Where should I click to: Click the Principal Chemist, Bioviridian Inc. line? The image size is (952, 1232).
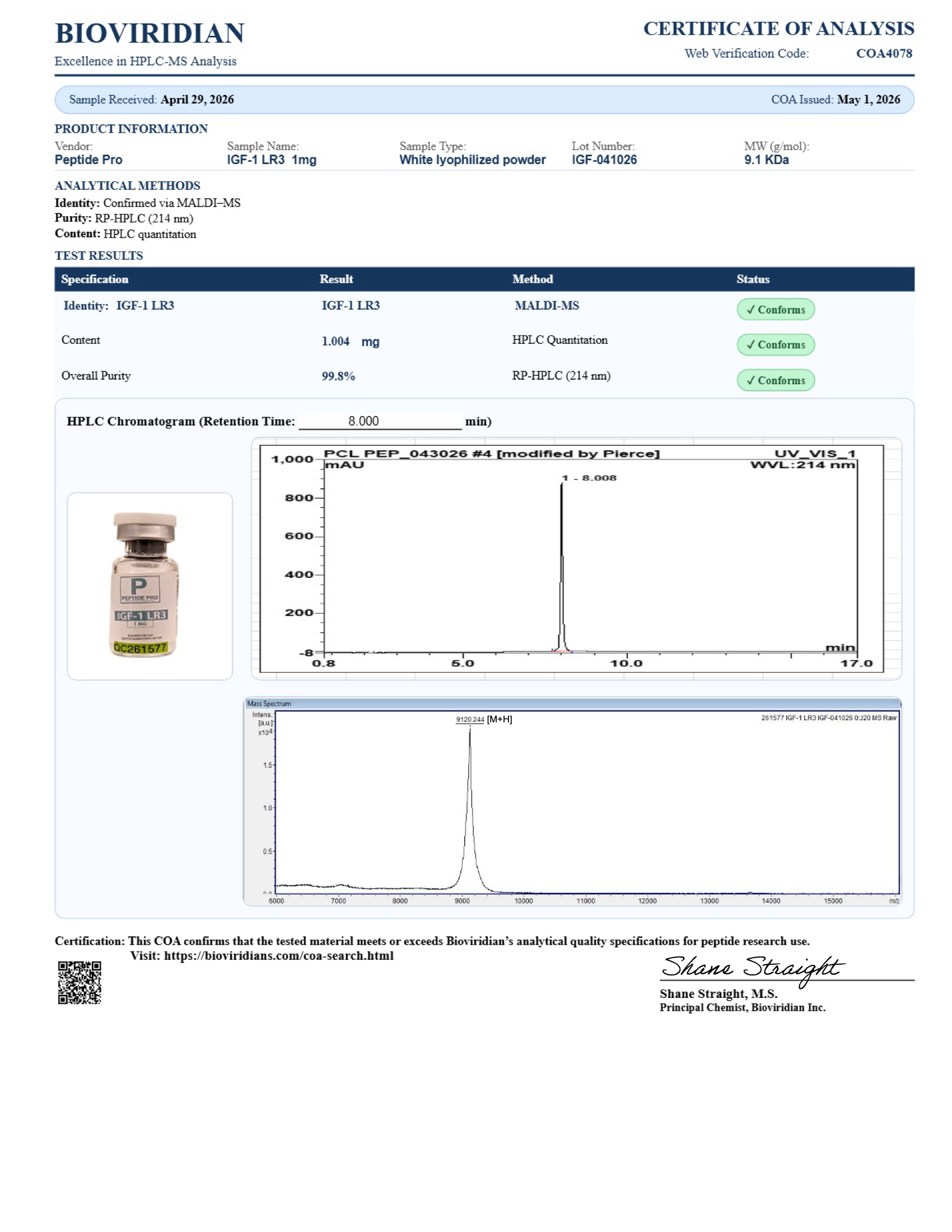pyautogui.click(x=742, y=1007)
